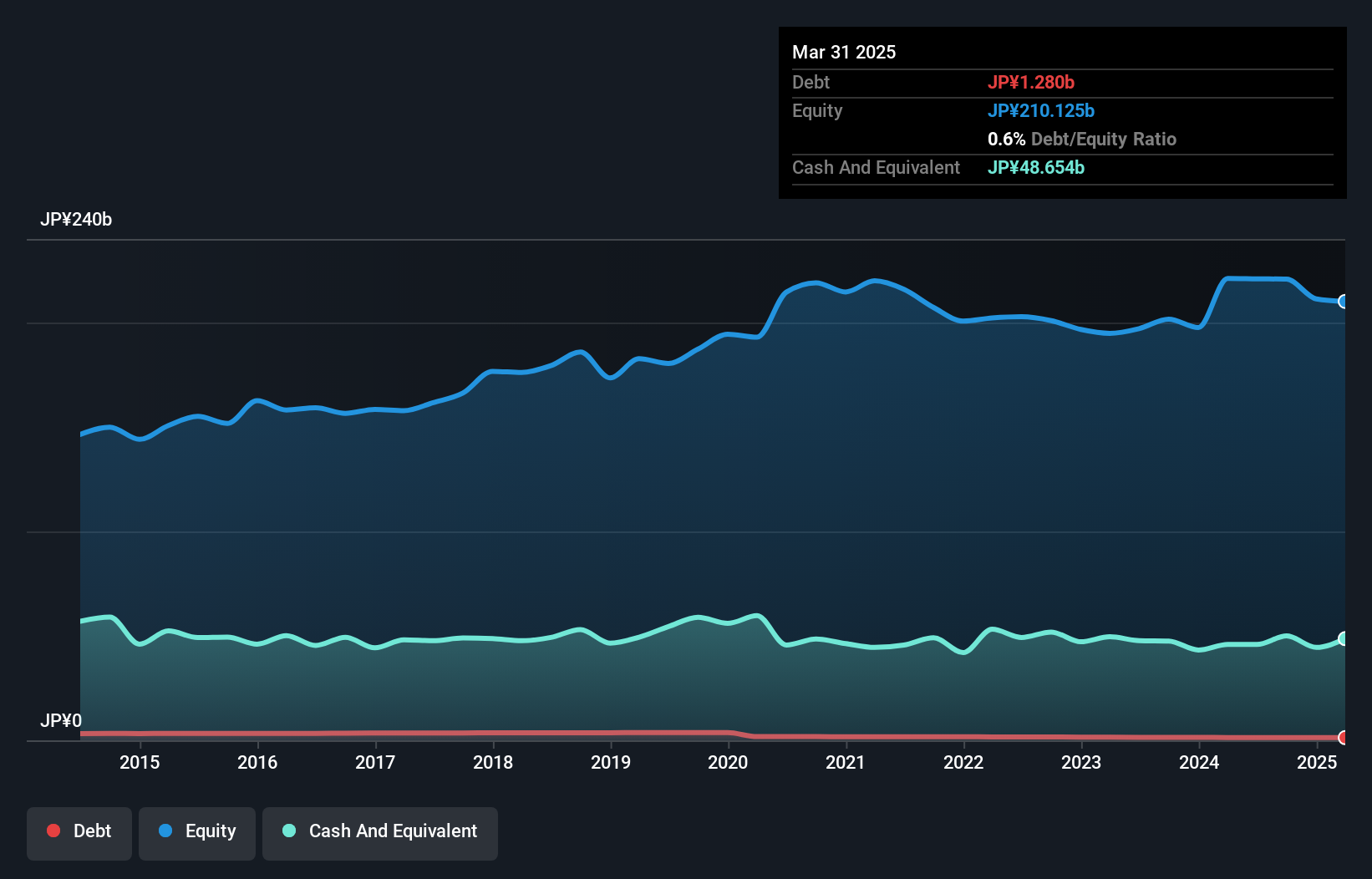Click the JP¥240b y-axis label
The height and width of the screenshot is (879, 1372).
[x=76, y=220]
